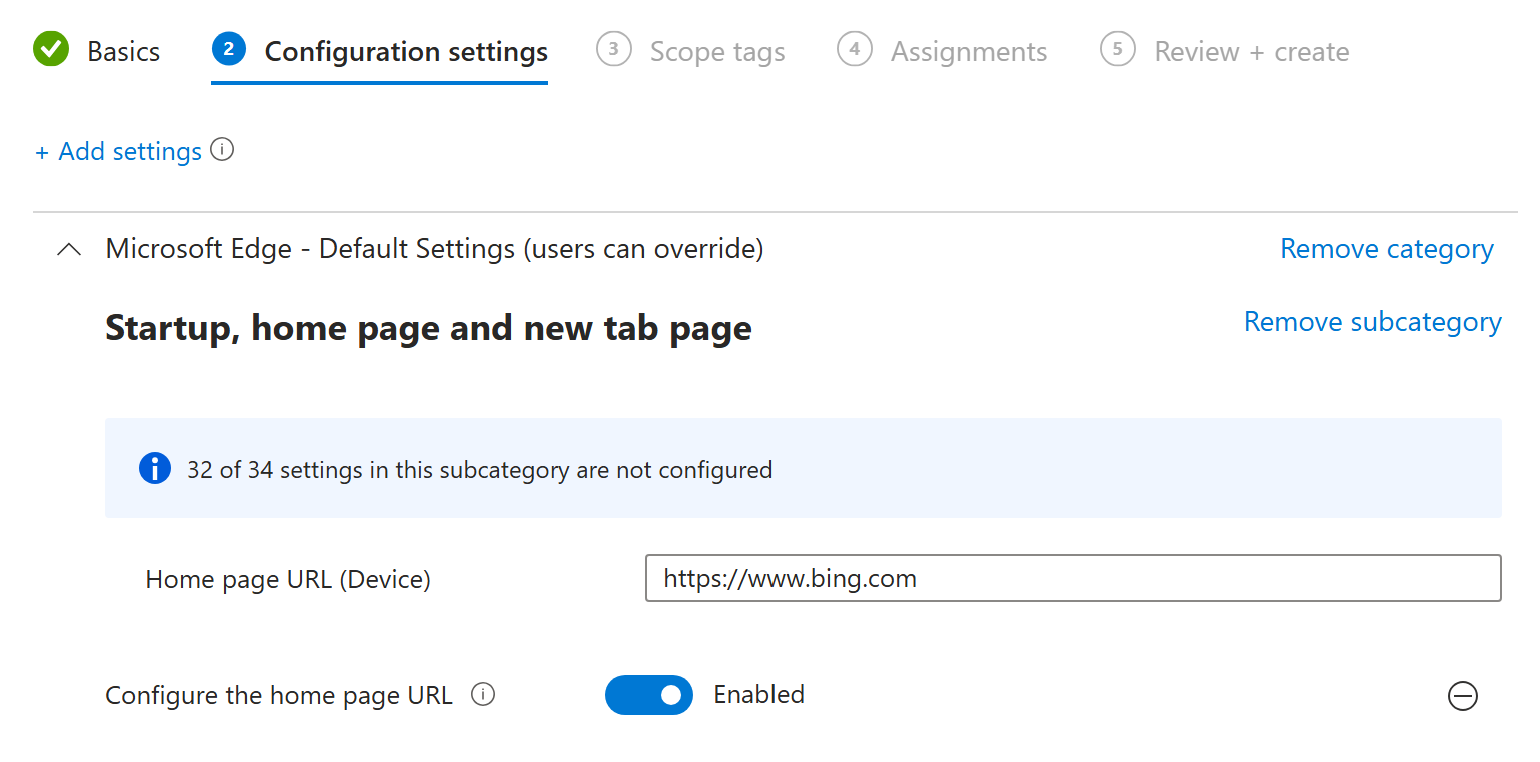This screenshot has width=1540, height=762.
Task: Click the Home page URL text field
Action: click(1072, 578)
